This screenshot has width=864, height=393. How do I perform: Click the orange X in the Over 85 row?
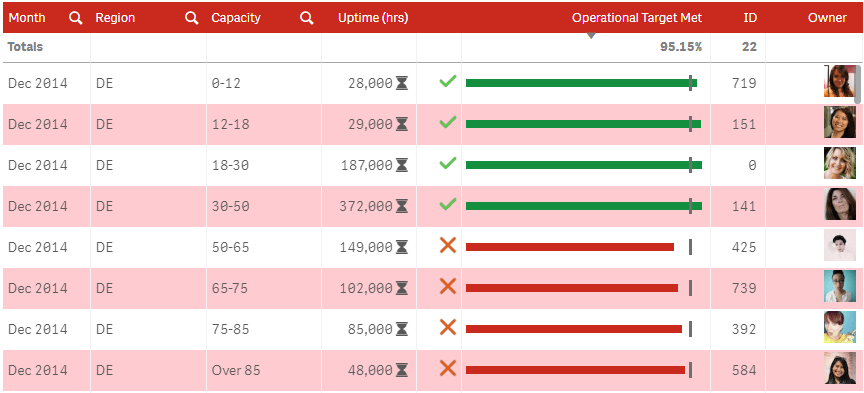[447, 368]
